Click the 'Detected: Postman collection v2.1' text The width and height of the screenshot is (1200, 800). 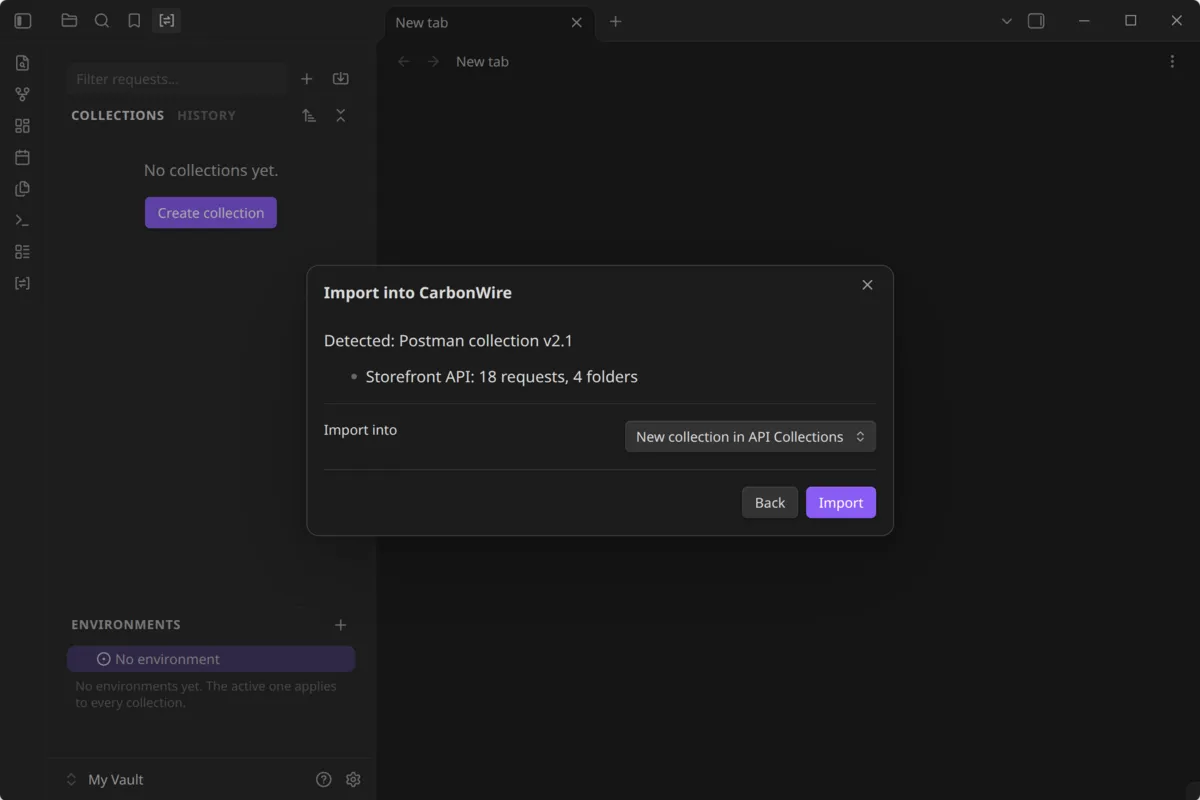(x=448, y=341)
